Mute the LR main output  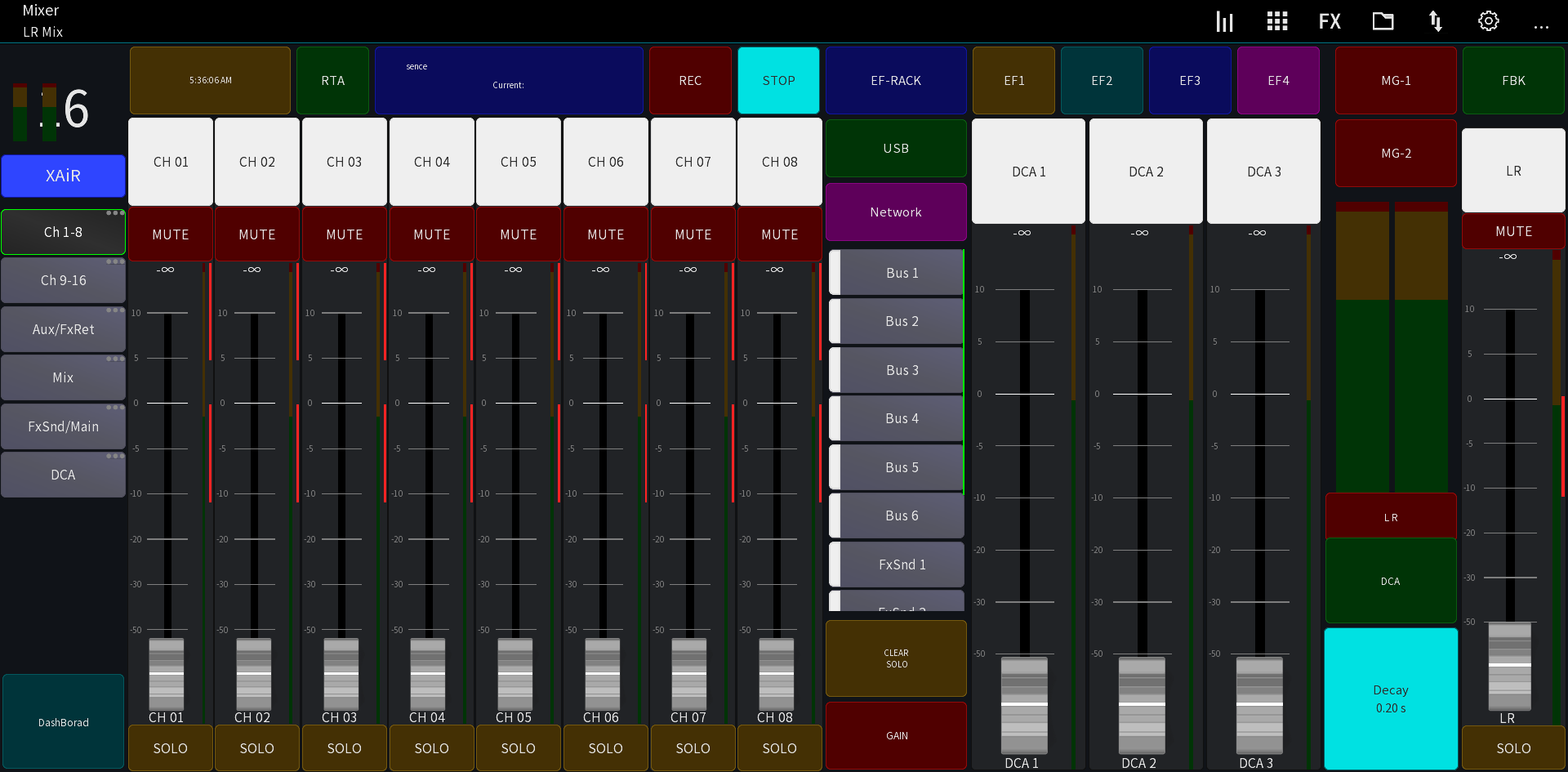click(x=1513, y=230)
